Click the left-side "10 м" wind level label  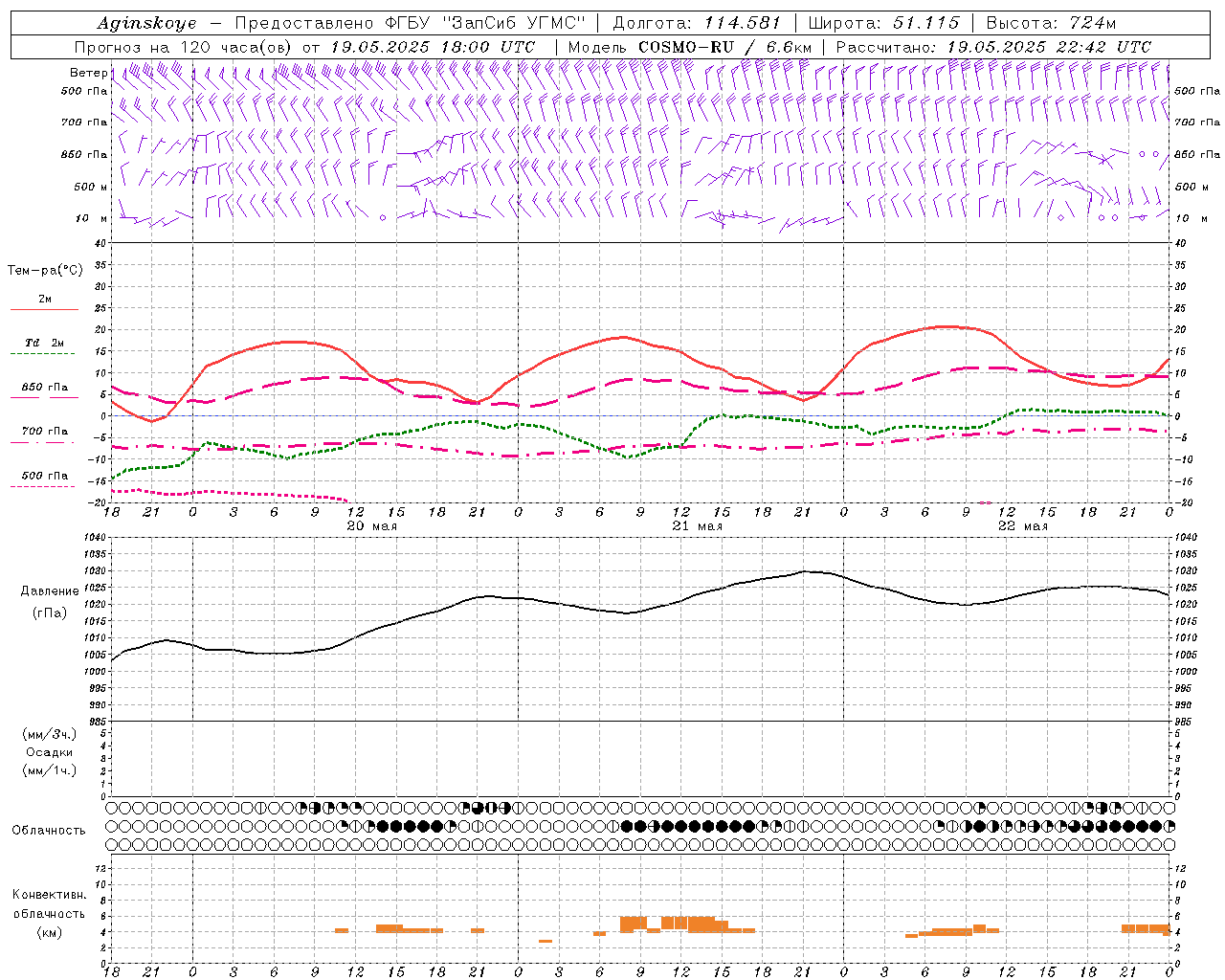(92, 218)
